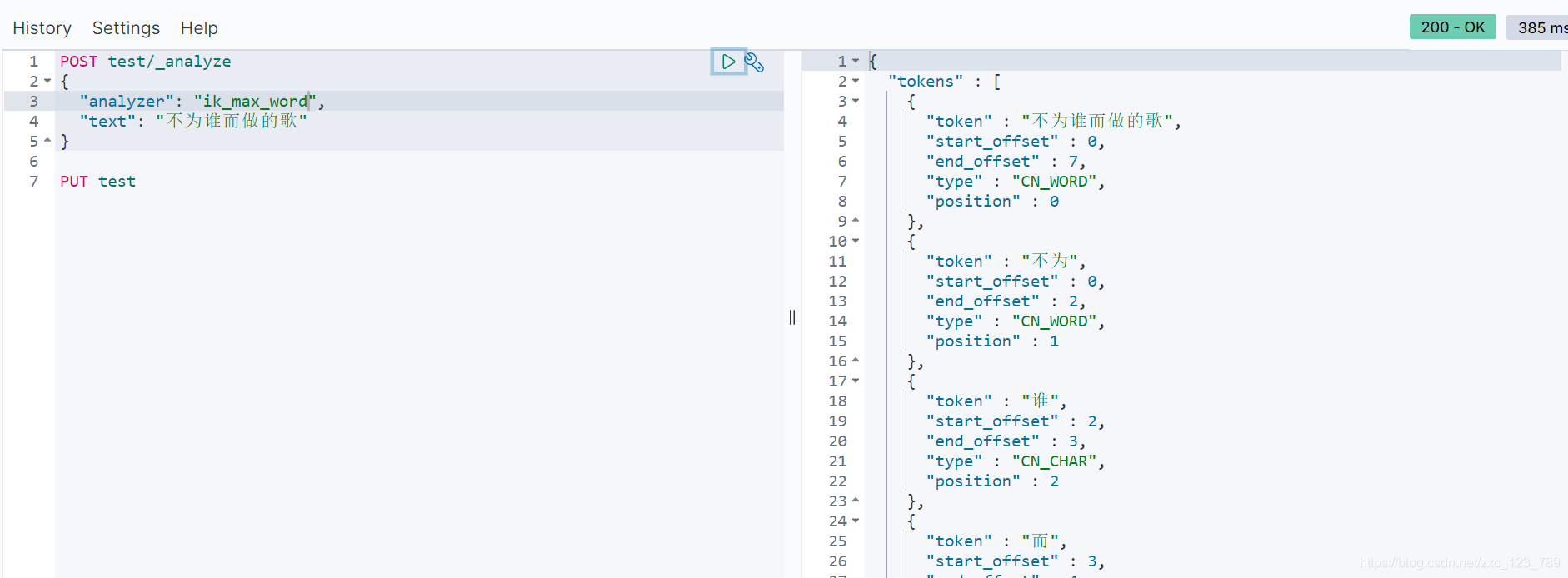Click the PUT test request line

coord(97,182)
